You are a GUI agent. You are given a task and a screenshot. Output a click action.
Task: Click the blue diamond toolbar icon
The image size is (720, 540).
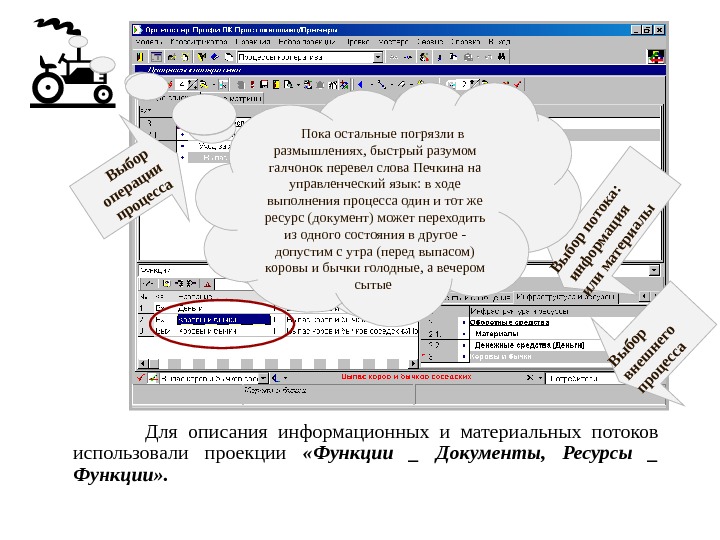pos(214,57)
